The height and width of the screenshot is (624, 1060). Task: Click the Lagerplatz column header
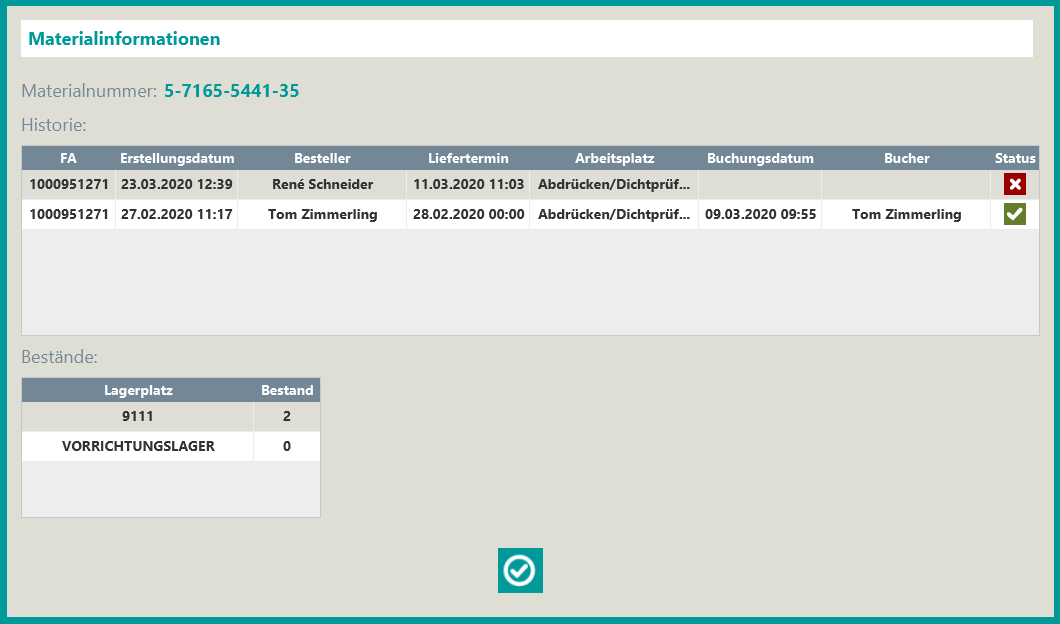[x=138, y=390]
